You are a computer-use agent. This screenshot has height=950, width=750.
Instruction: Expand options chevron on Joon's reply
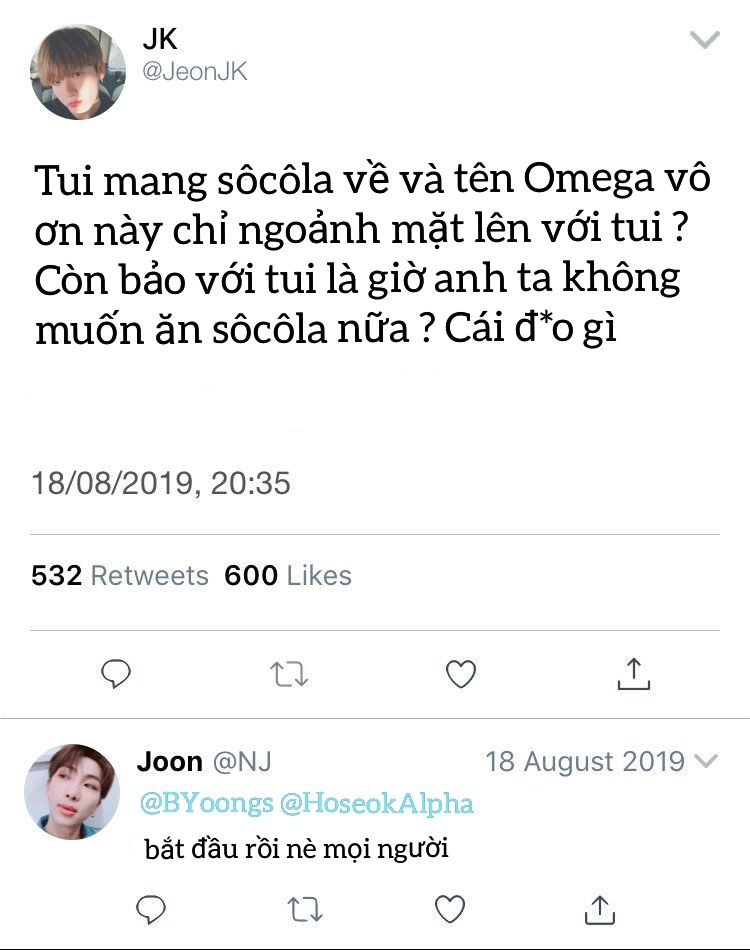(x=706, y=761)
